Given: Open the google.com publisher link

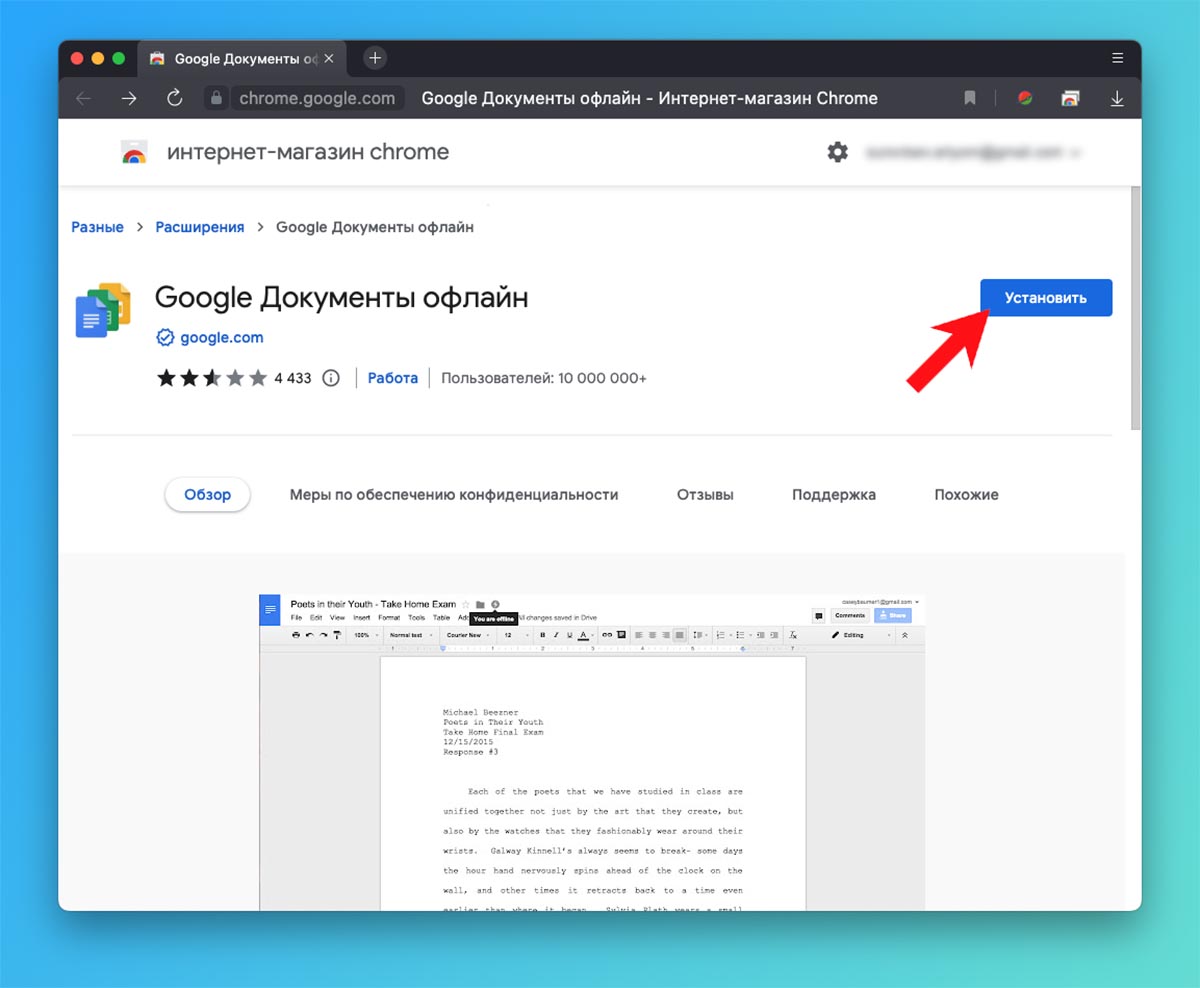Looking at the screenshot, I should tap(222, 338).
